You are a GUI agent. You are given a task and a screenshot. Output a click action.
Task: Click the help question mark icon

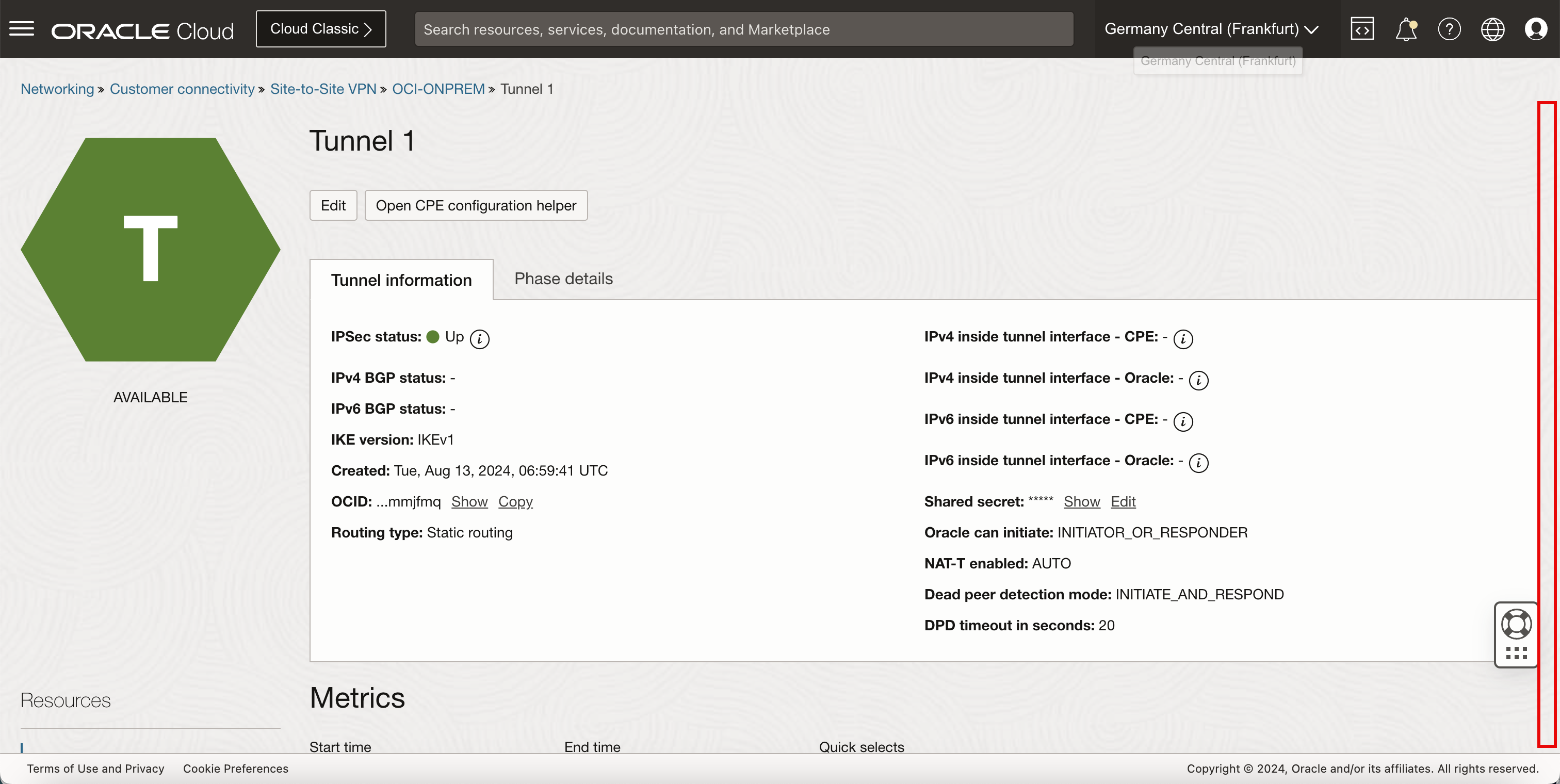pos(1449,29)
